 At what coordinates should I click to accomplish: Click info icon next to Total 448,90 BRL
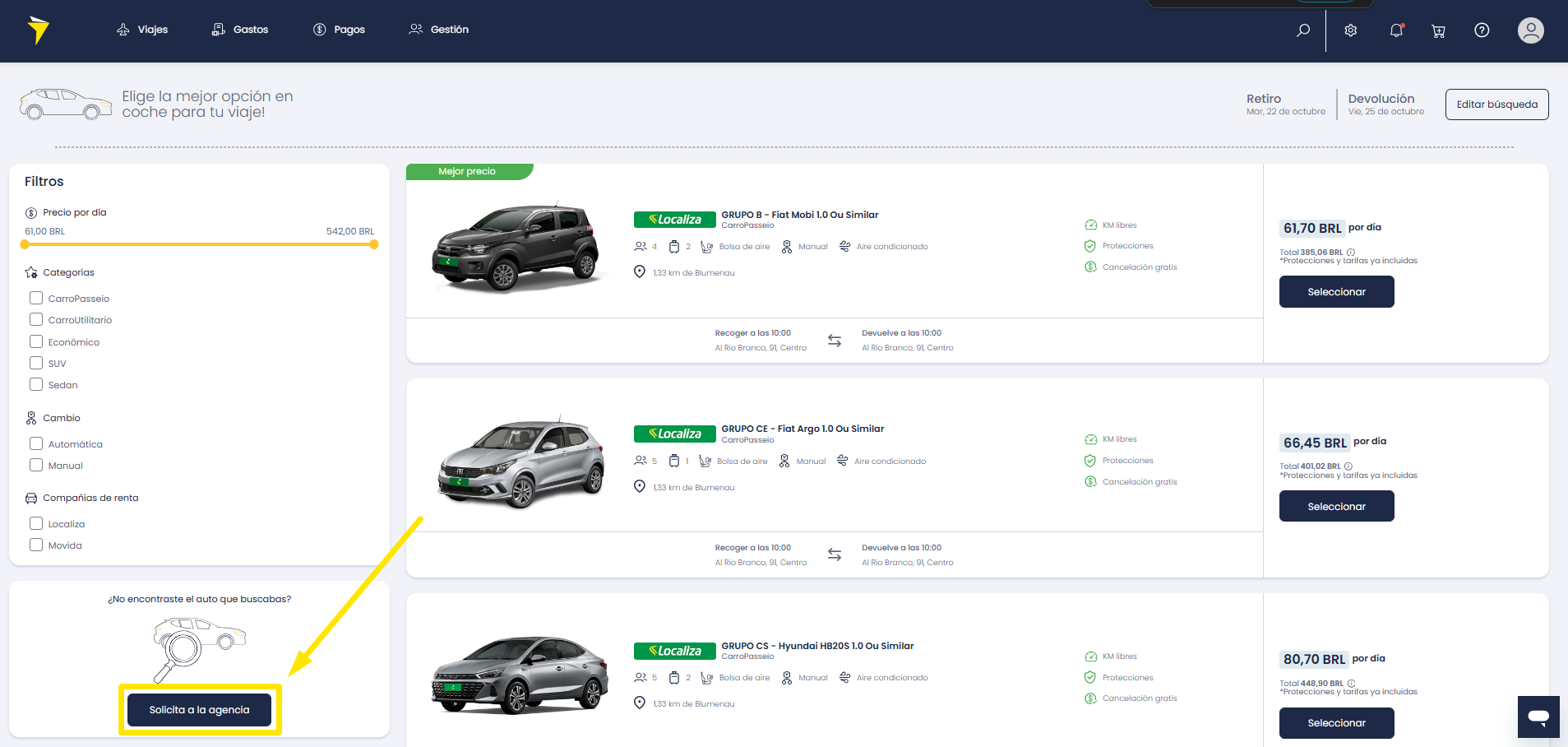(1351, 684)
